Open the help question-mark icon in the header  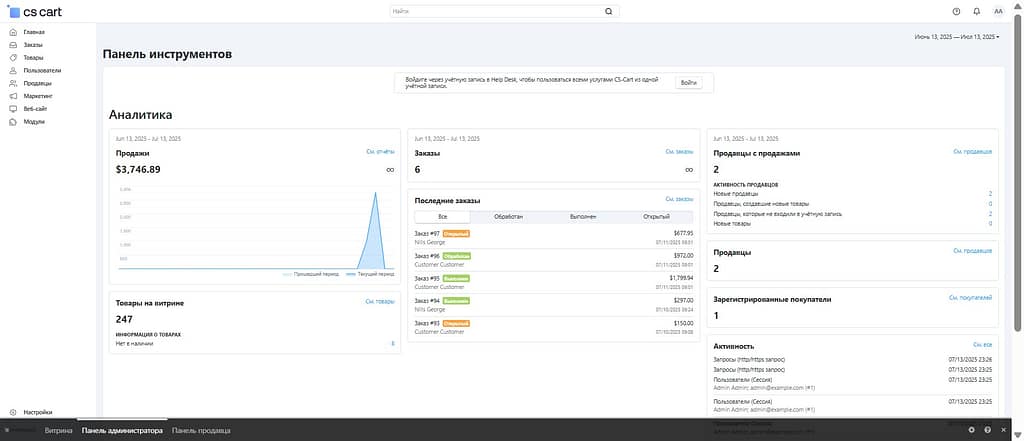(x=956, y=11)
